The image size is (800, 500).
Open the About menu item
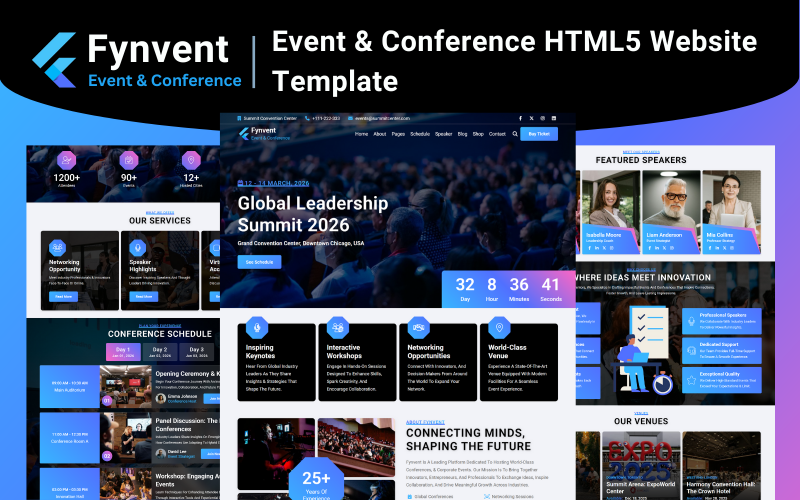point(380,134)
